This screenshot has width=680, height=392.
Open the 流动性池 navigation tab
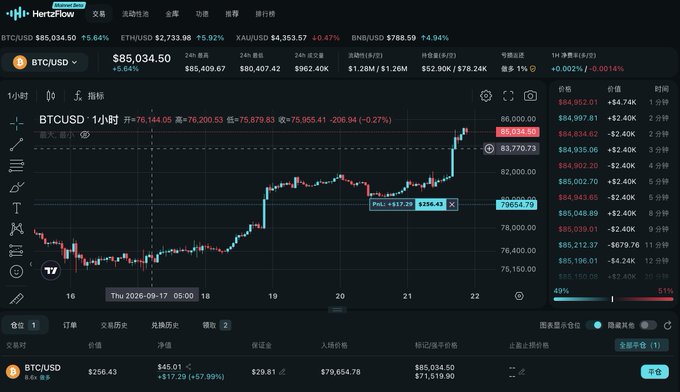[135, 14]
